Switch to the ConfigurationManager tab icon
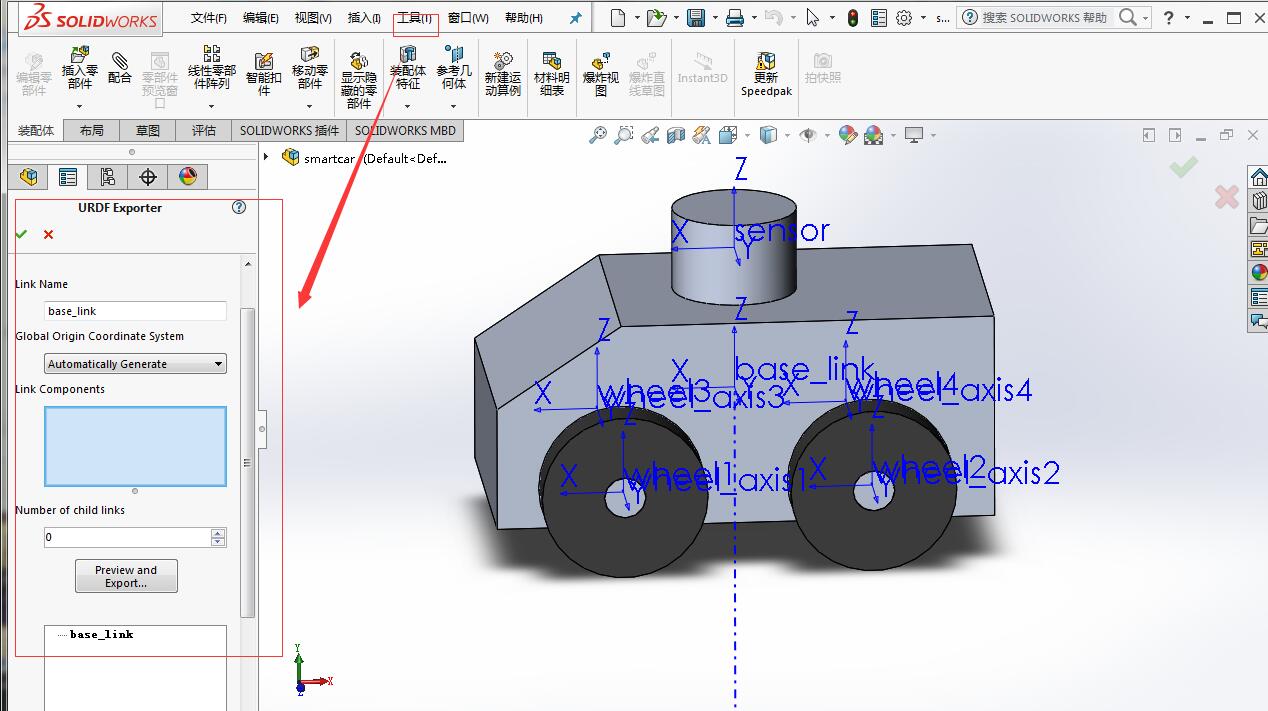 click(x=108, y=177)
